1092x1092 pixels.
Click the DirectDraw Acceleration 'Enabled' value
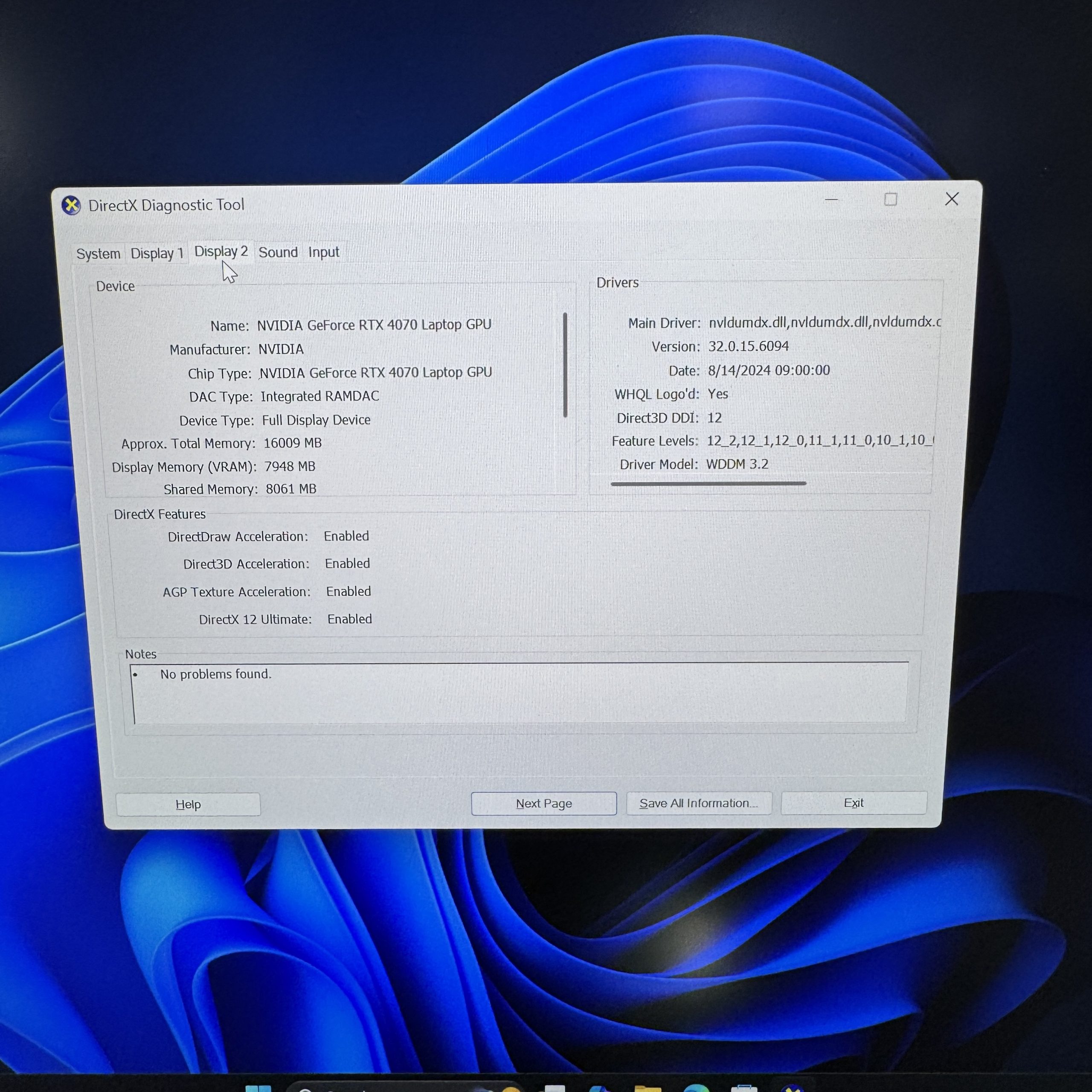click(x=346, y=536)
